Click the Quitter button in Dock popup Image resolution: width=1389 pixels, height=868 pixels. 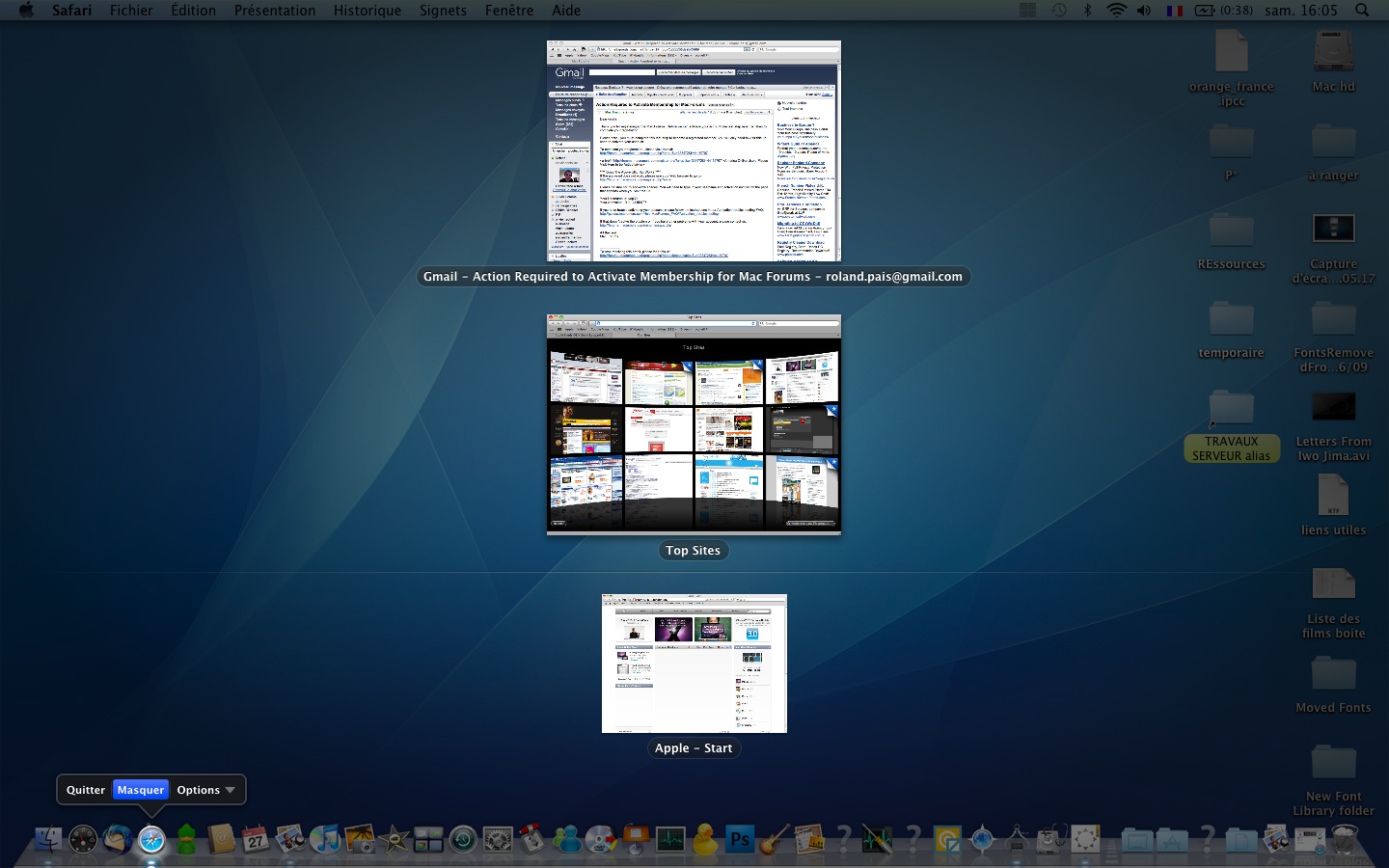[85, 790]
